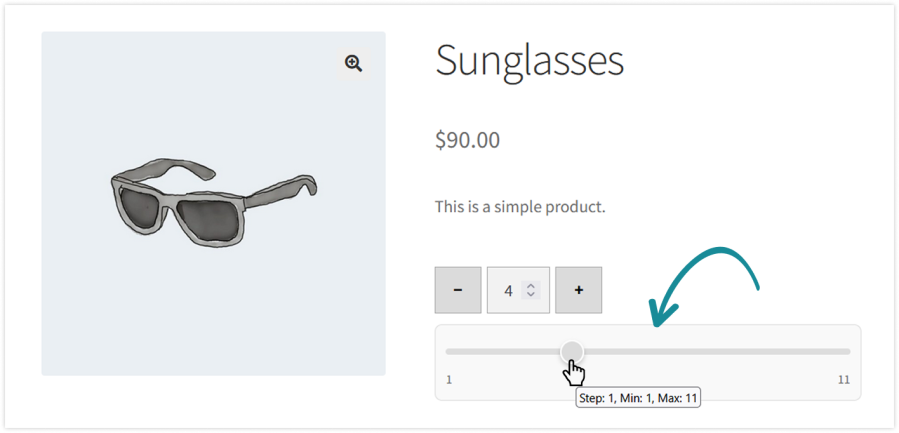The width and height of the screenshot is (899, 433).
Task: Click the quantity spinner down arrow
Action: click(531, 295)
